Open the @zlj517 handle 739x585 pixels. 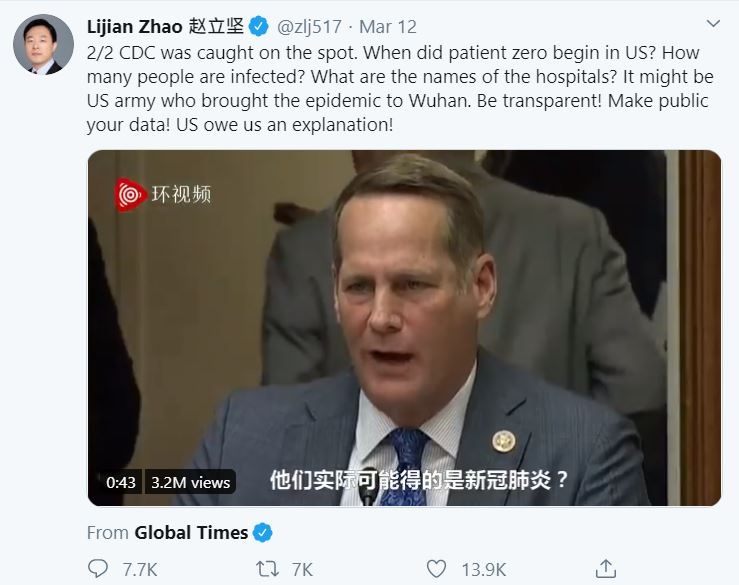(x=309, y=27)
